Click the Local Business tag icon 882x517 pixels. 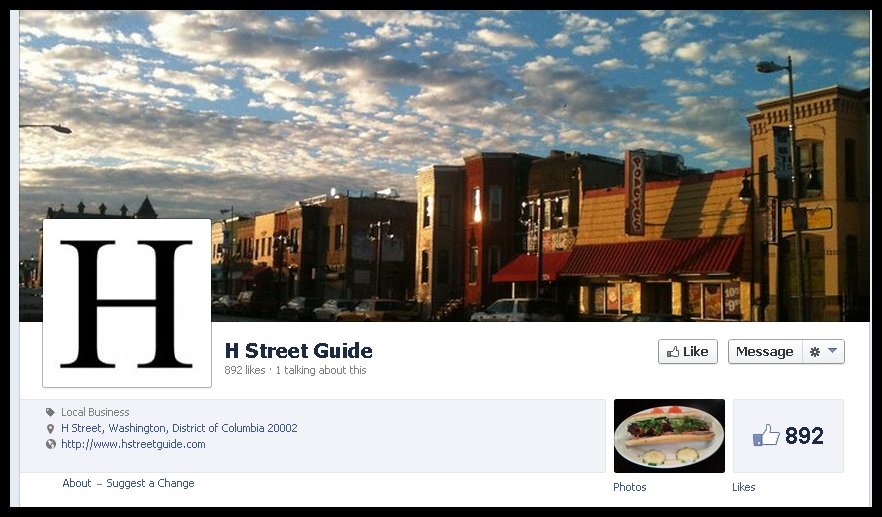51,412
